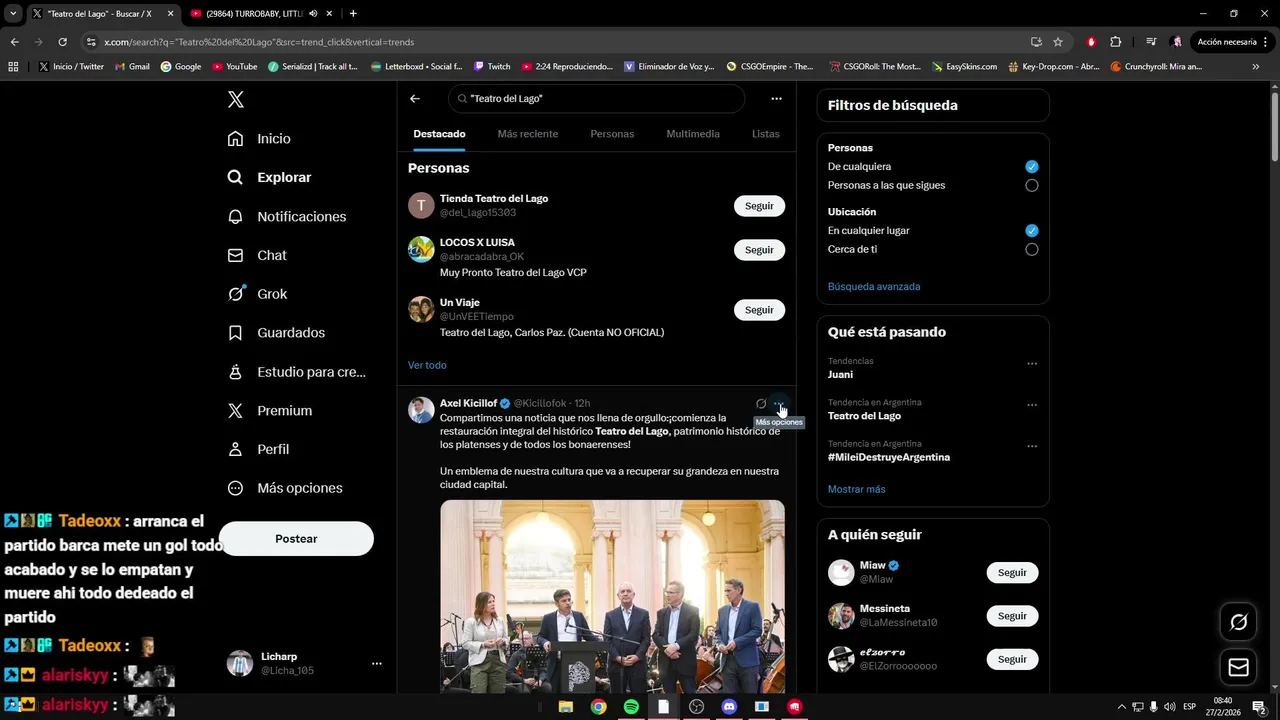Open options for Teatro del Lago trend
This screenshot has height=720, width=1280.
(1032, 405)
